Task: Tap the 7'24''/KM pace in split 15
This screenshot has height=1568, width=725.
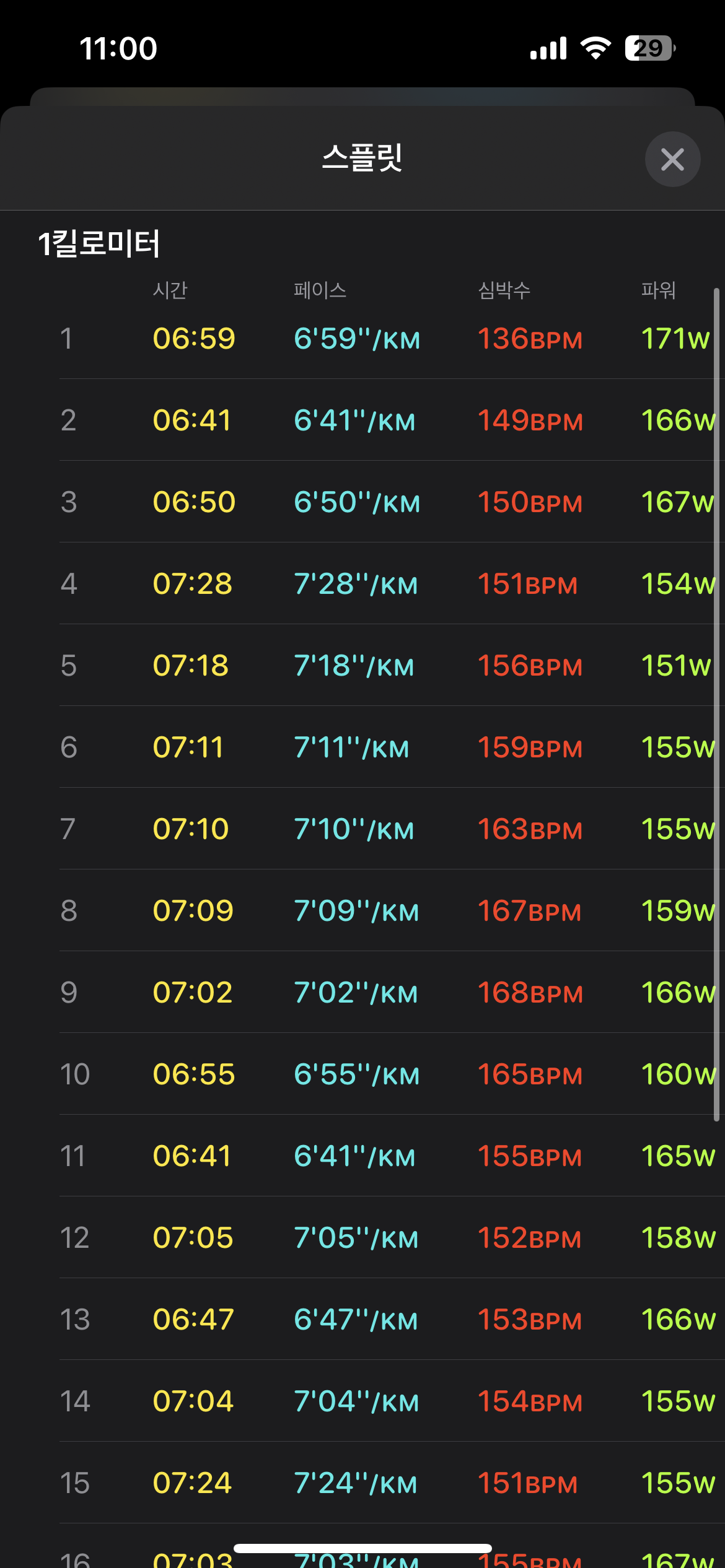Action: [x=356, y=1483]
